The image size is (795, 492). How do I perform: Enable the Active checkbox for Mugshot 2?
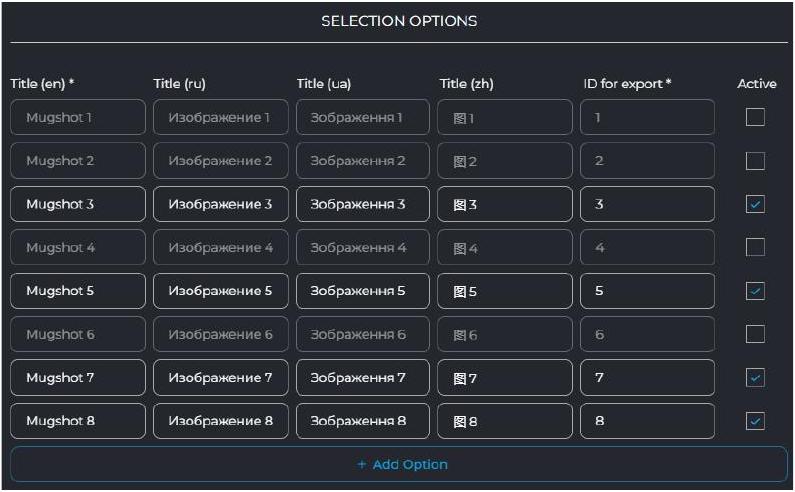point(755,161)
